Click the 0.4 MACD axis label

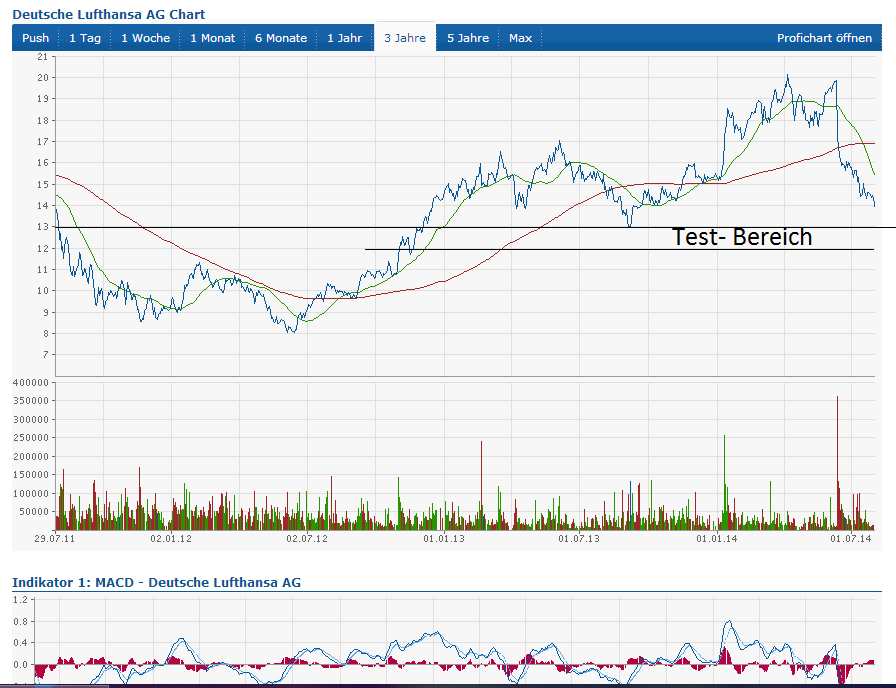coord(21,643)
